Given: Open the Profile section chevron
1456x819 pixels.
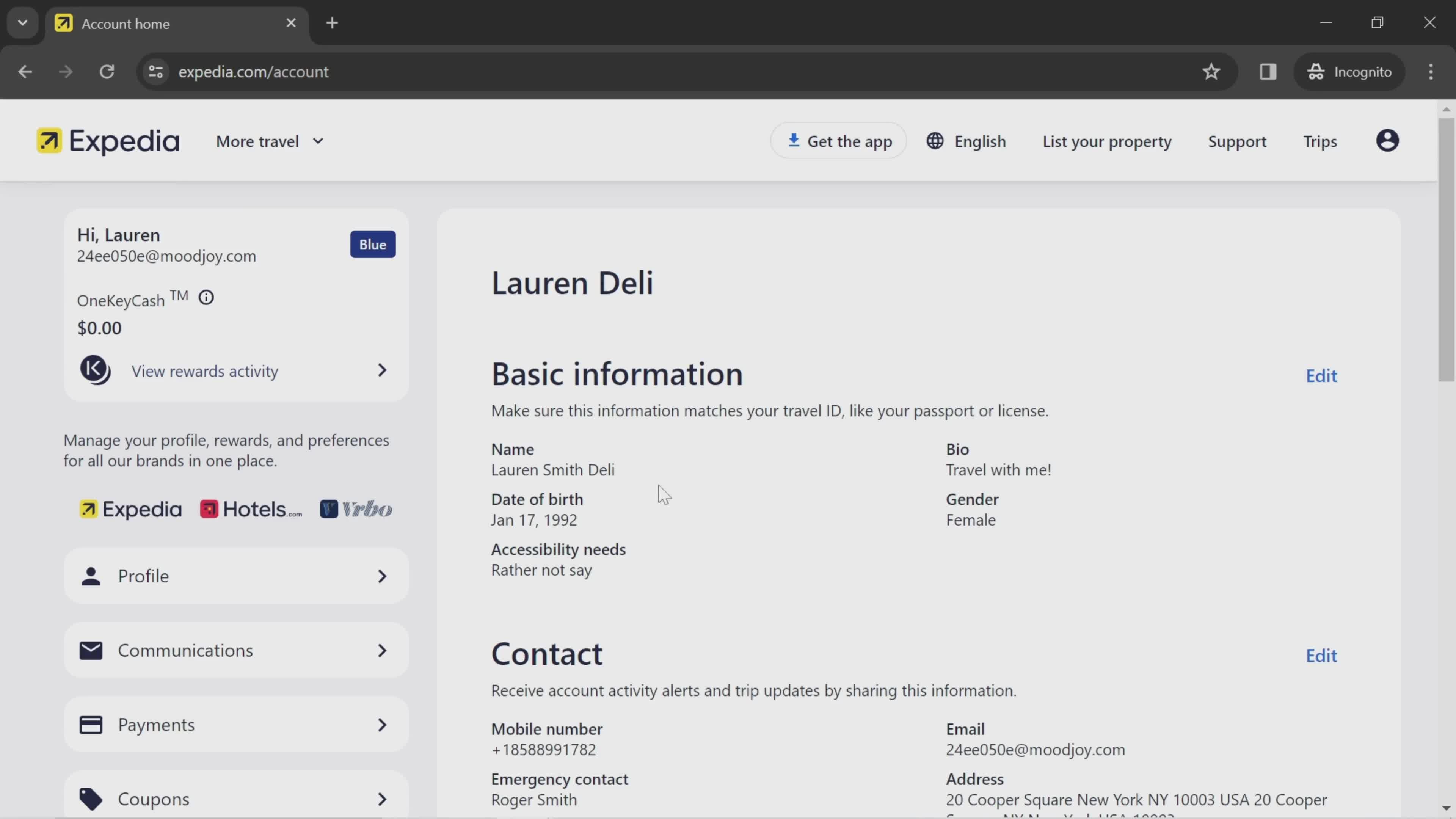Looking at the screenshot, I should click(x=382, y=576).
